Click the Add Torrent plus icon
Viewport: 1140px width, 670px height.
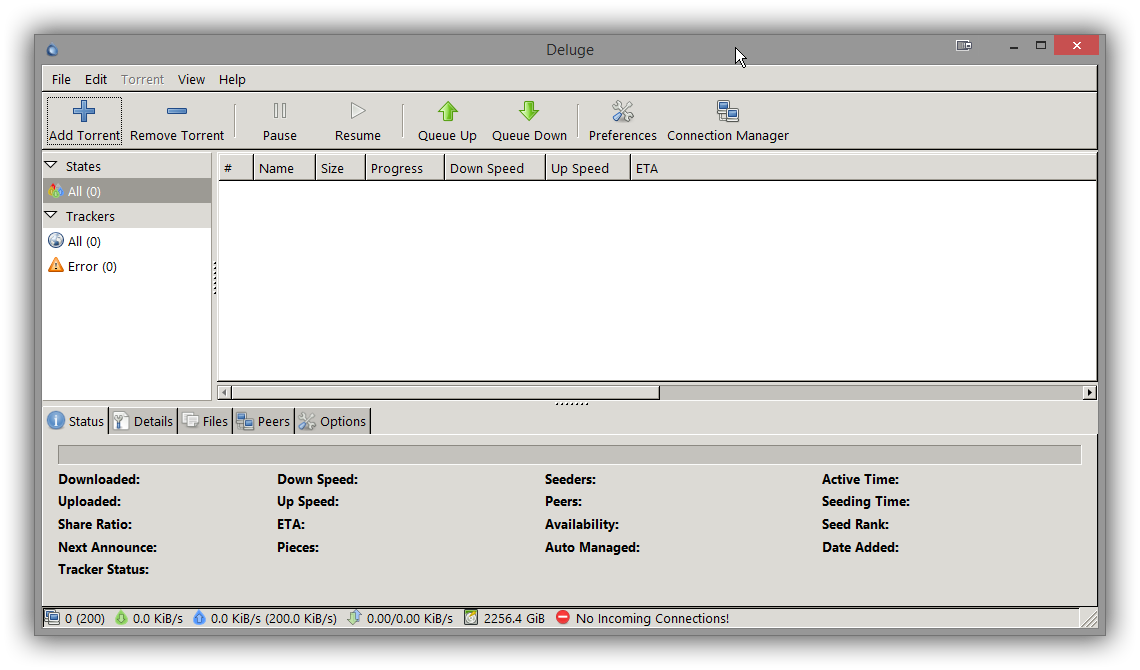pyautogui.click(x=84, y=111)
